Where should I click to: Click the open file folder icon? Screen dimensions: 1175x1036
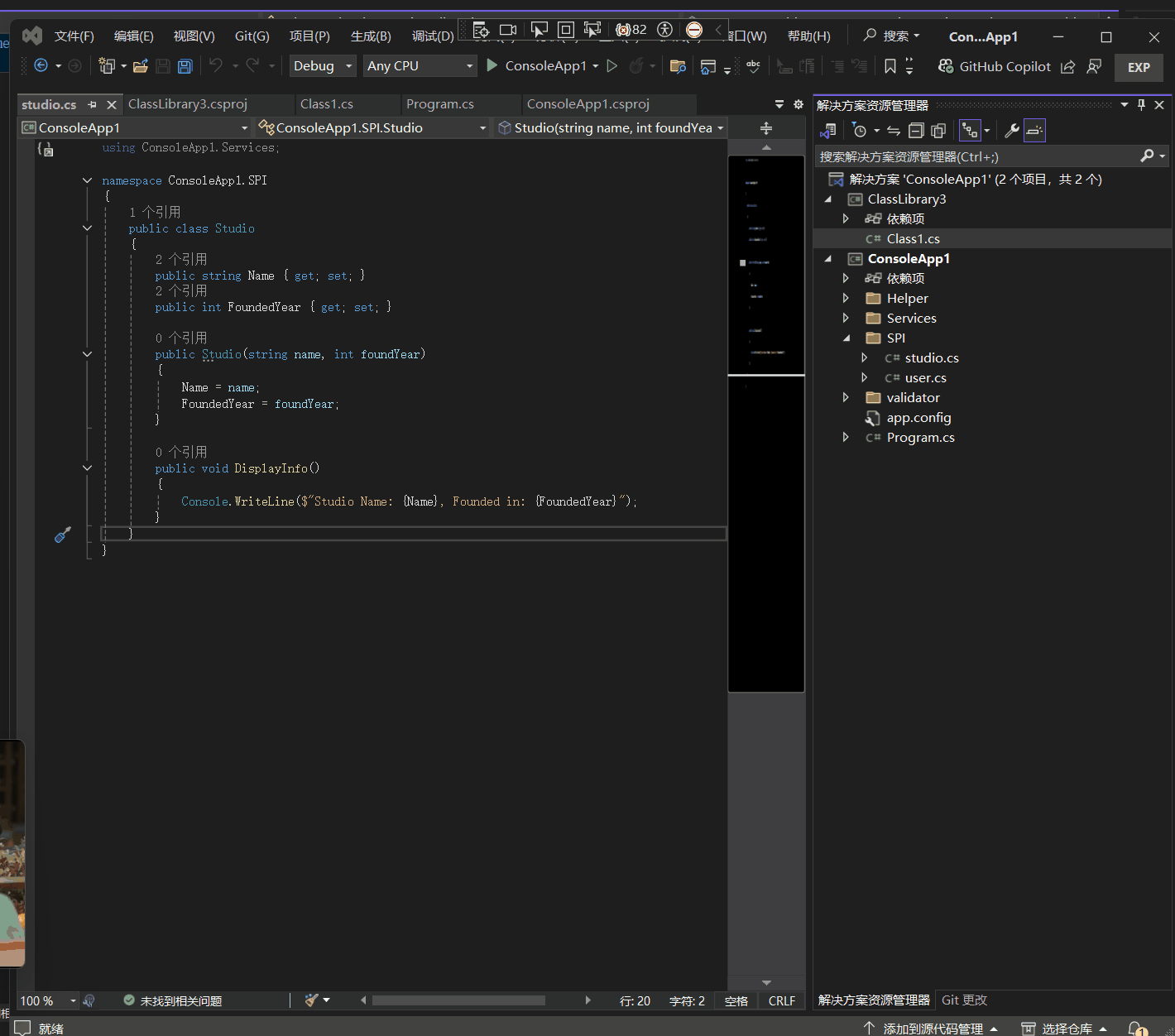click(x=141, y=65)
